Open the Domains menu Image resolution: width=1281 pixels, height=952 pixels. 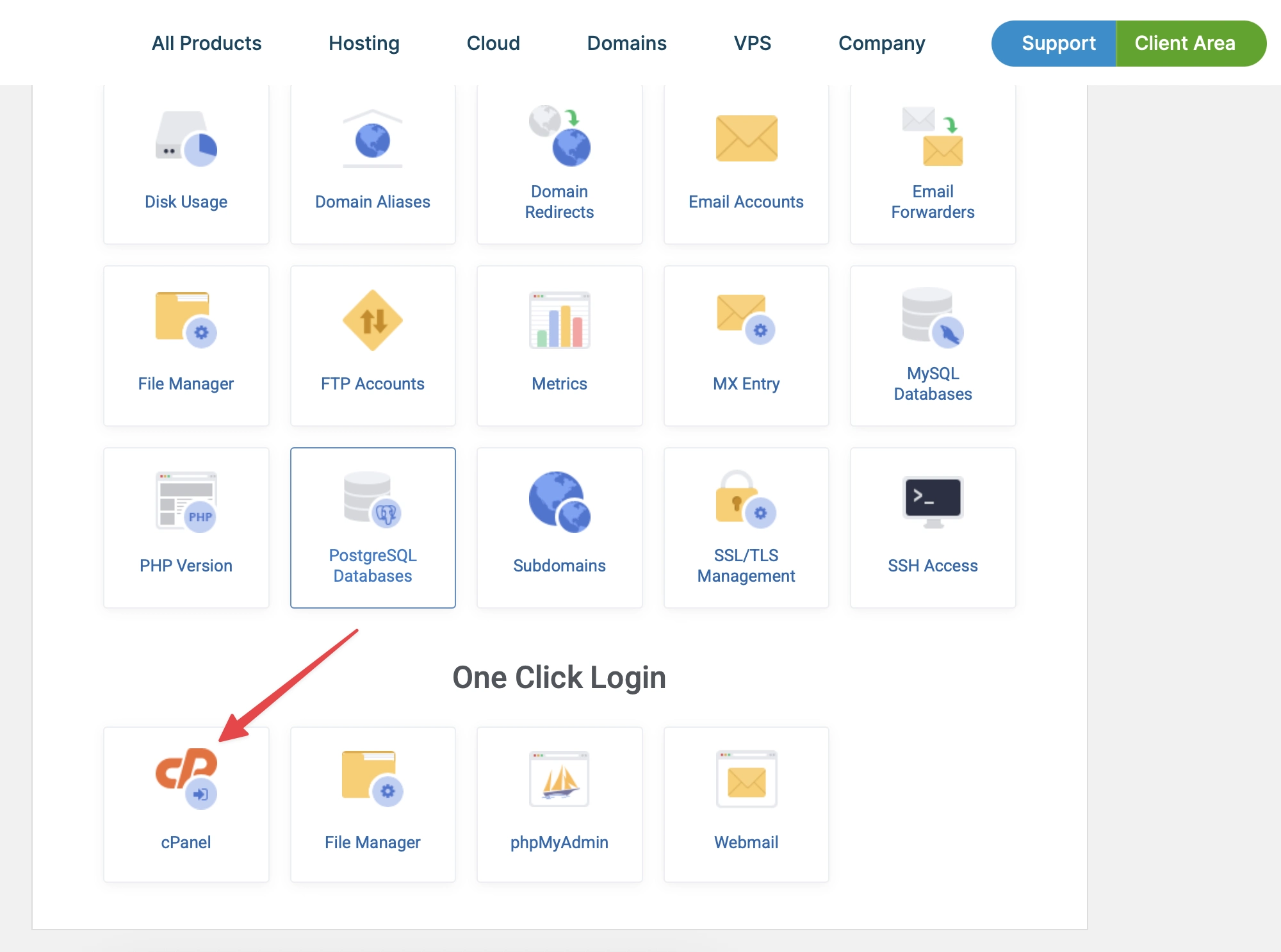tap(627, 43)
